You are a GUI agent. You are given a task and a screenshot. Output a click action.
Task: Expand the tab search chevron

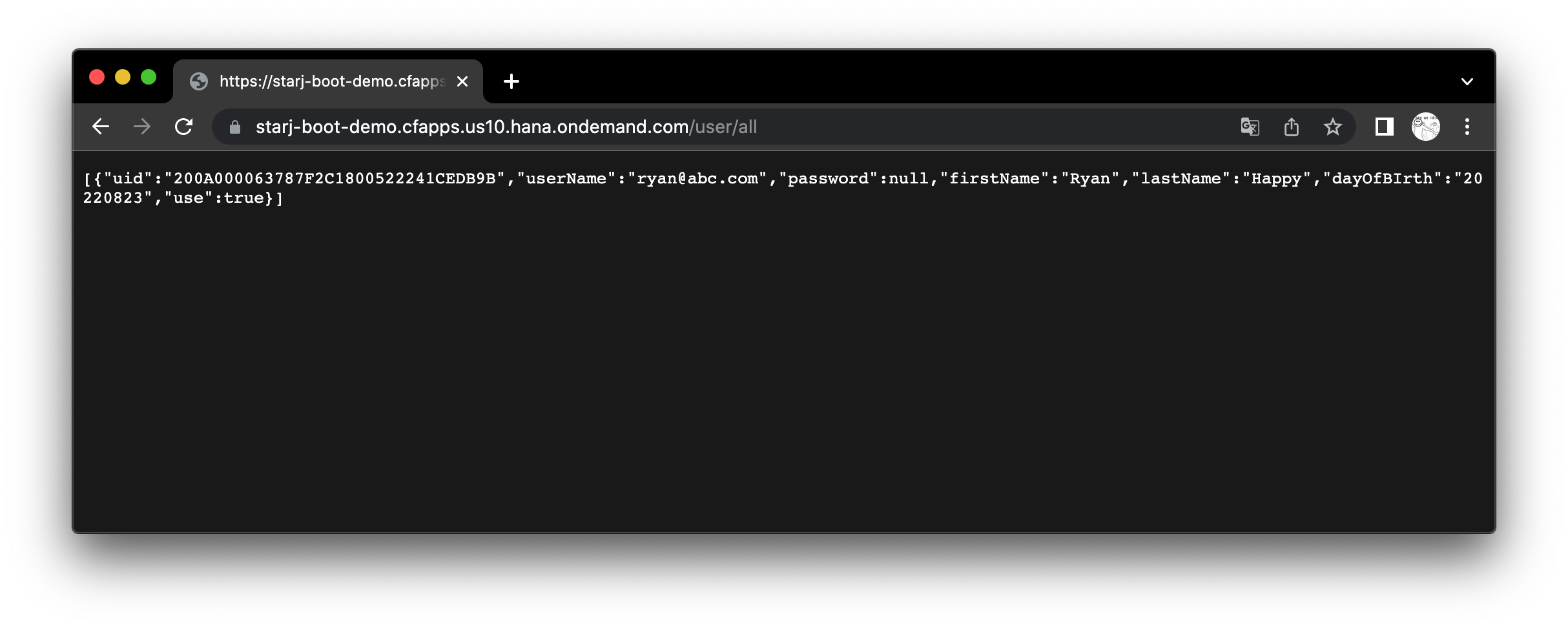(1467, 81)
